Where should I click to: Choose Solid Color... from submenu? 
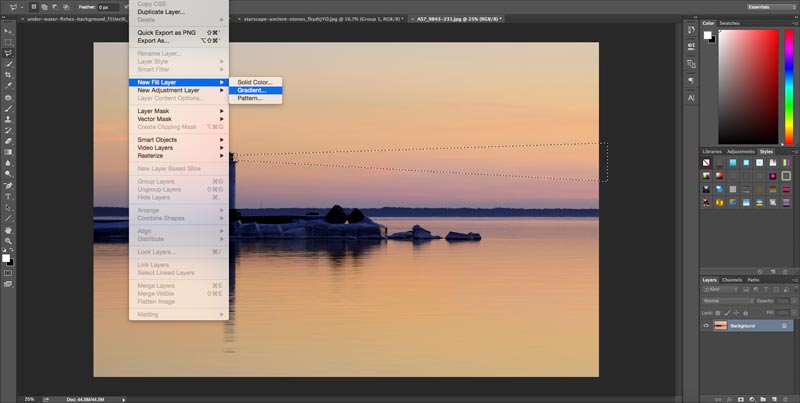(256, 82)
